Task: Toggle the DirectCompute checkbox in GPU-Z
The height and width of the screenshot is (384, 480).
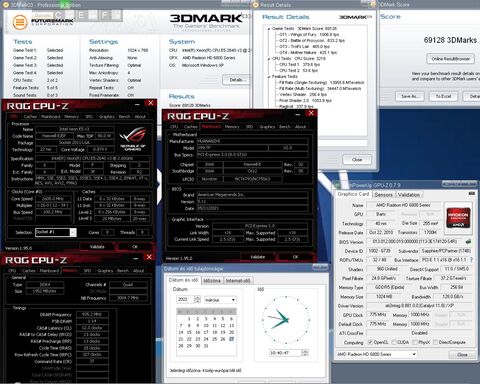Action: pyautogui.click(x=435, y=342)
